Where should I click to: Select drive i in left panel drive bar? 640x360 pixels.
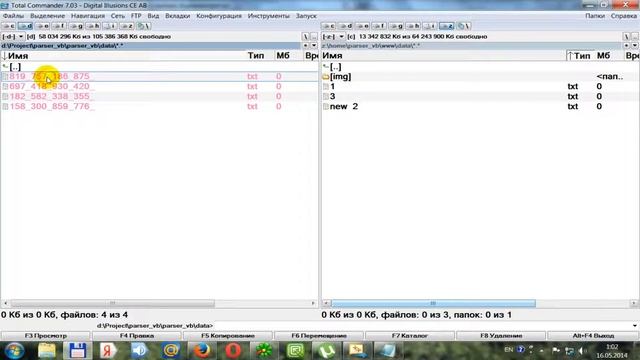[110, 26]
